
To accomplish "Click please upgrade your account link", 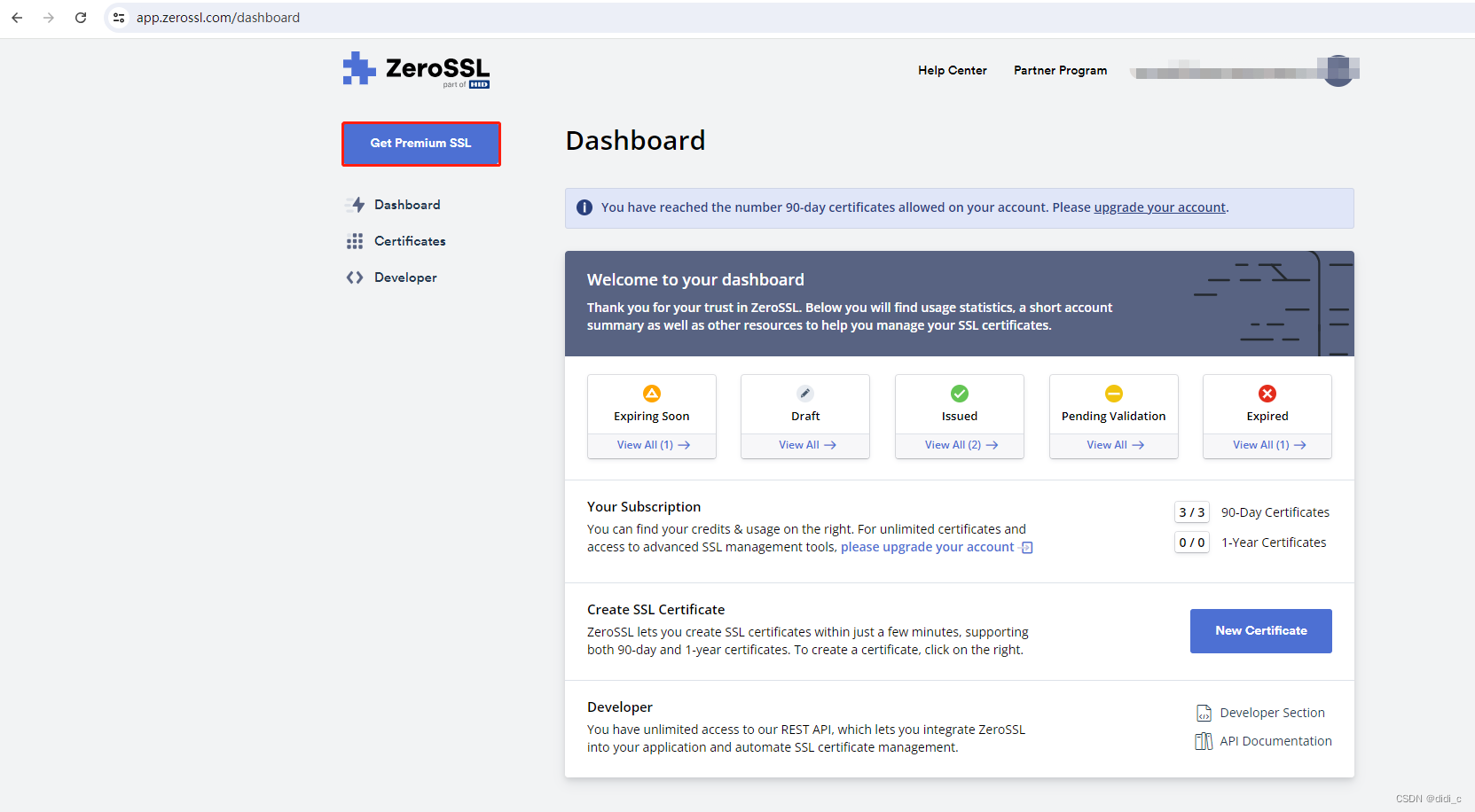I will [927, 547].
